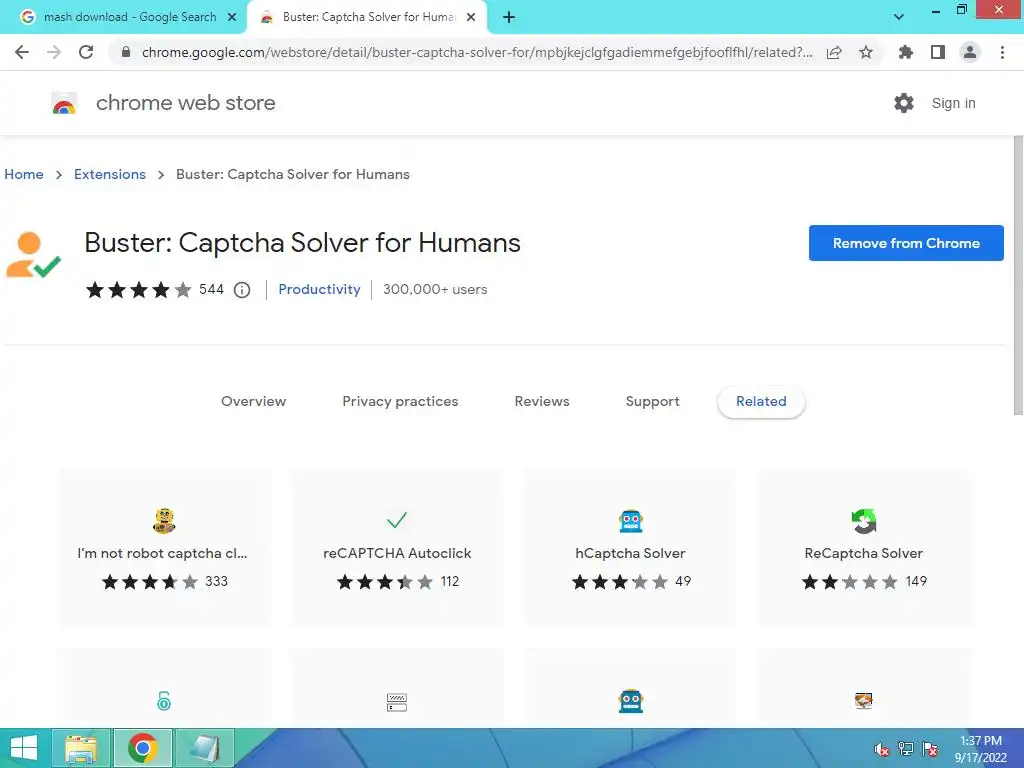Open the Extensions puzzle icon
Image resolution: width=1024 pixels, height=768 pixels.
pyautogui.click(x=905, y=52)
